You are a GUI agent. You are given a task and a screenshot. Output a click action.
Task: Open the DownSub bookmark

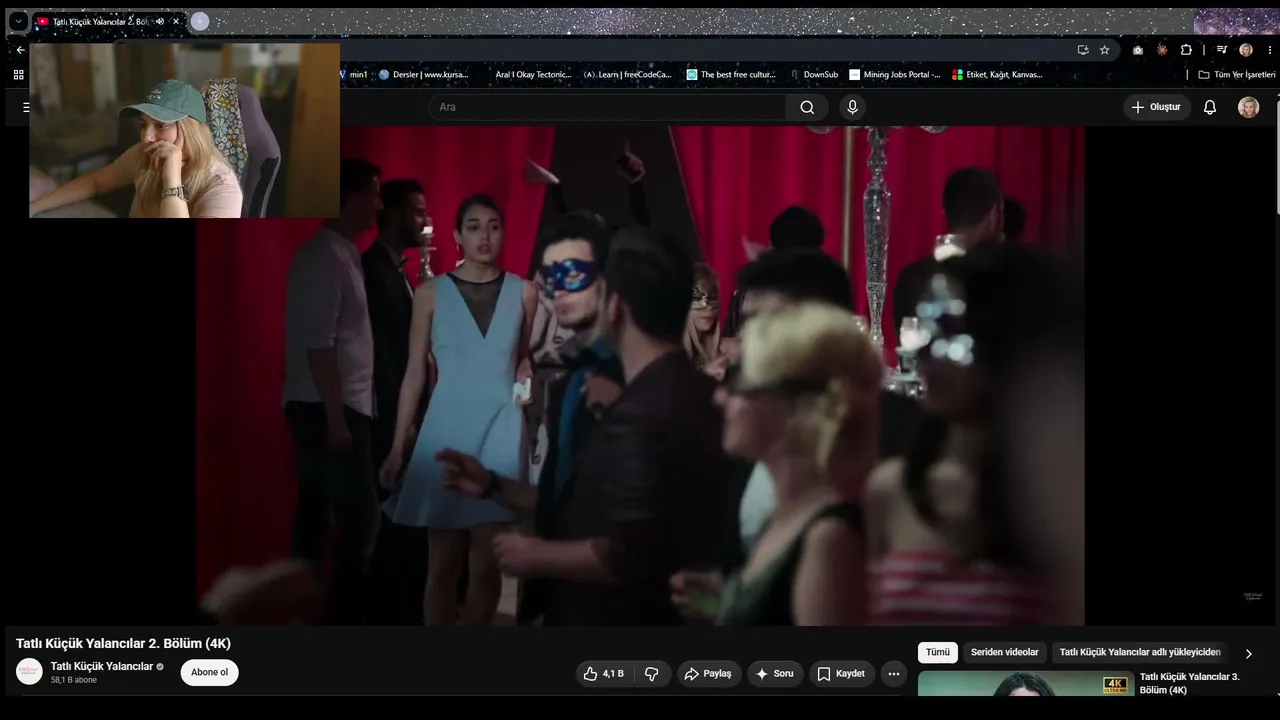[x=813, y=74]
